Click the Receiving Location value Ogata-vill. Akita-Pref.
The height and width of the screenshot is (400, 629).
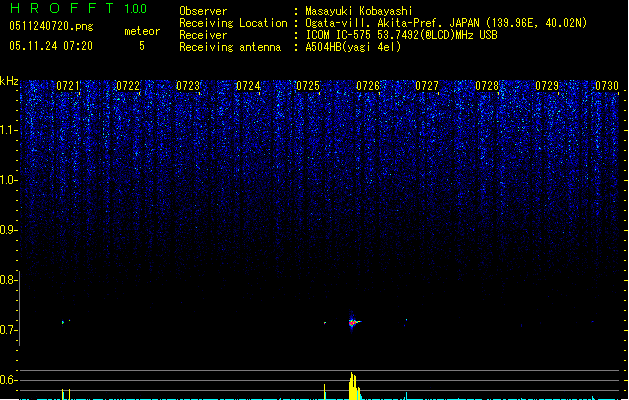372,23
